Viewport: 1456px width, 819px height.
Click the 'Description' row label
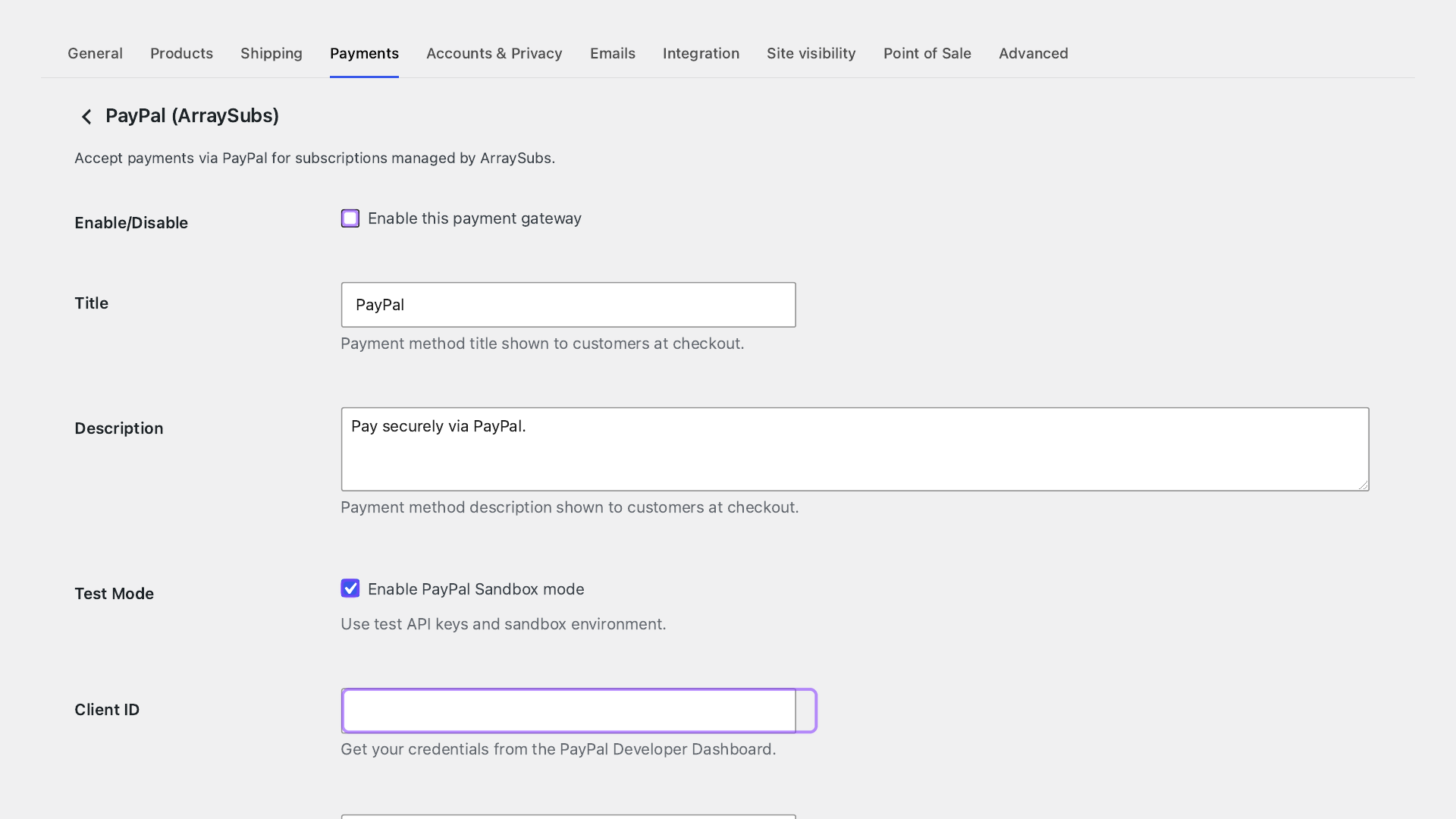(x=118, y=428)
